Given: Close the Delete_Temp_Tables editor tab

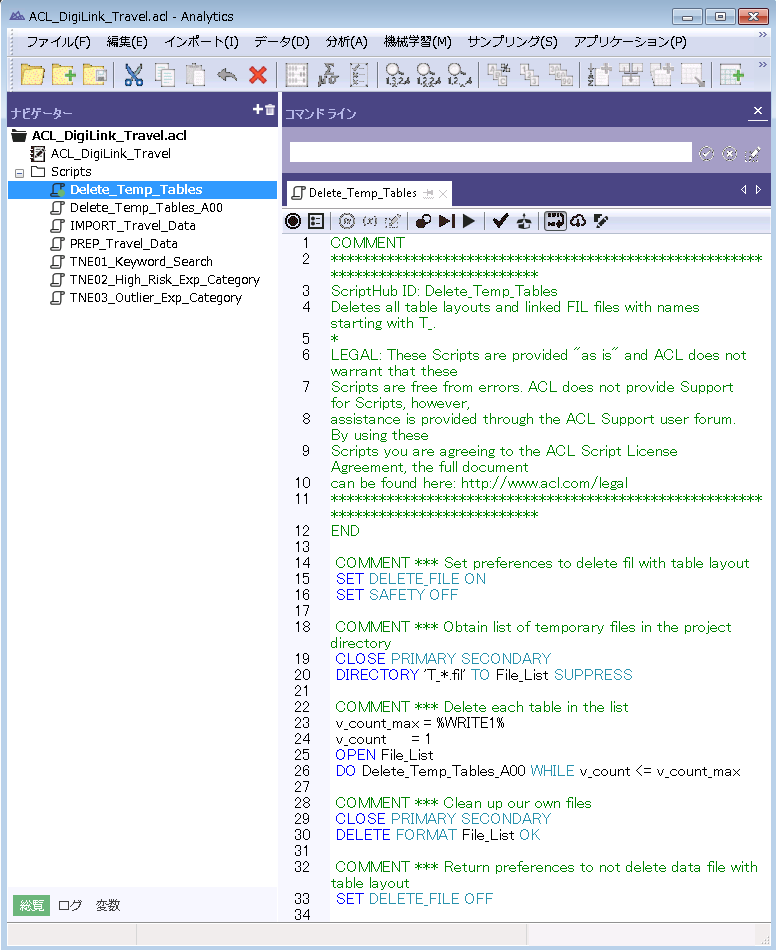Looking at the screenshot, I should (x=443, y=193).
